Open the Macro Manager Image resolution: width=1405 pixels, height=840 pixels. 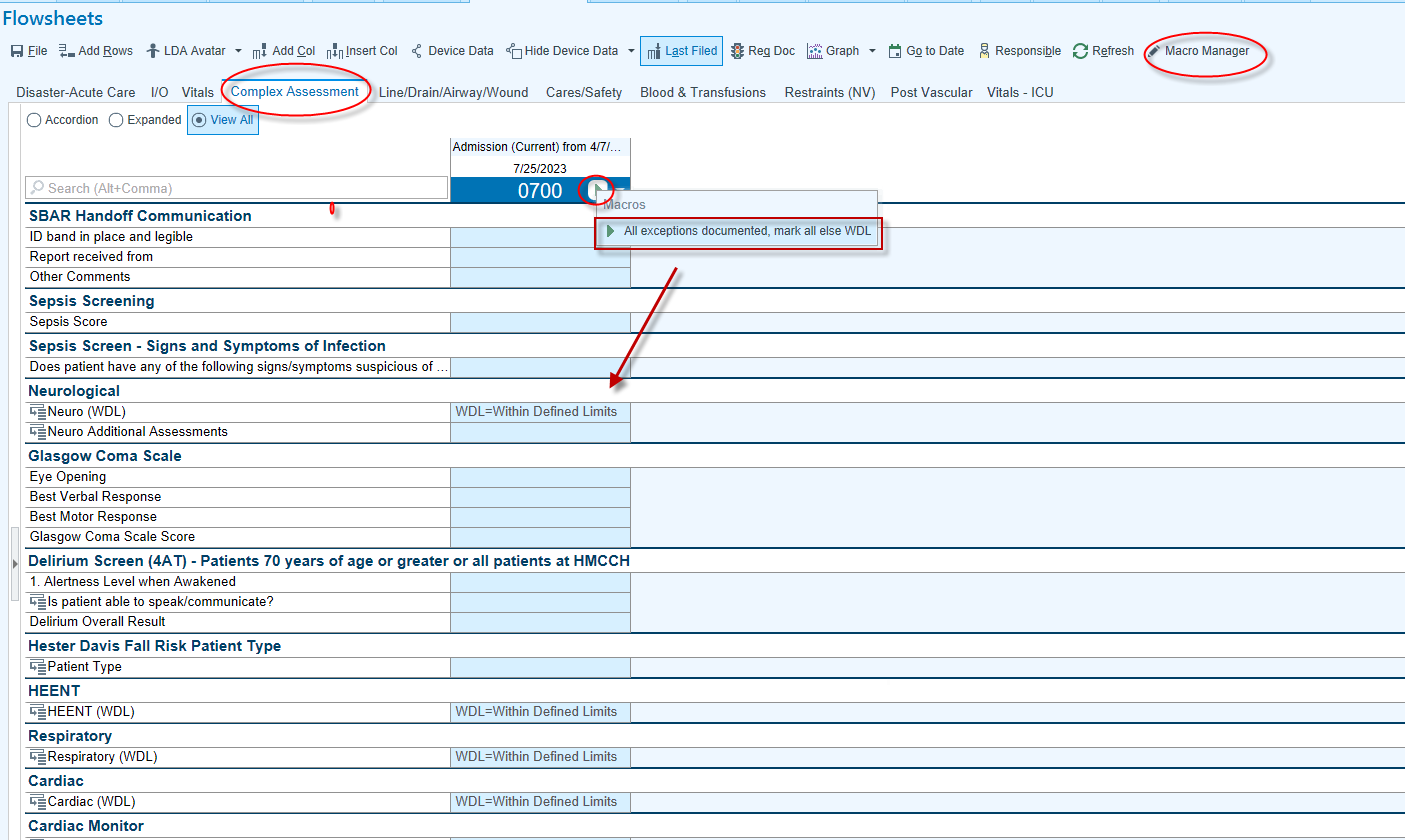(1205, 51)
